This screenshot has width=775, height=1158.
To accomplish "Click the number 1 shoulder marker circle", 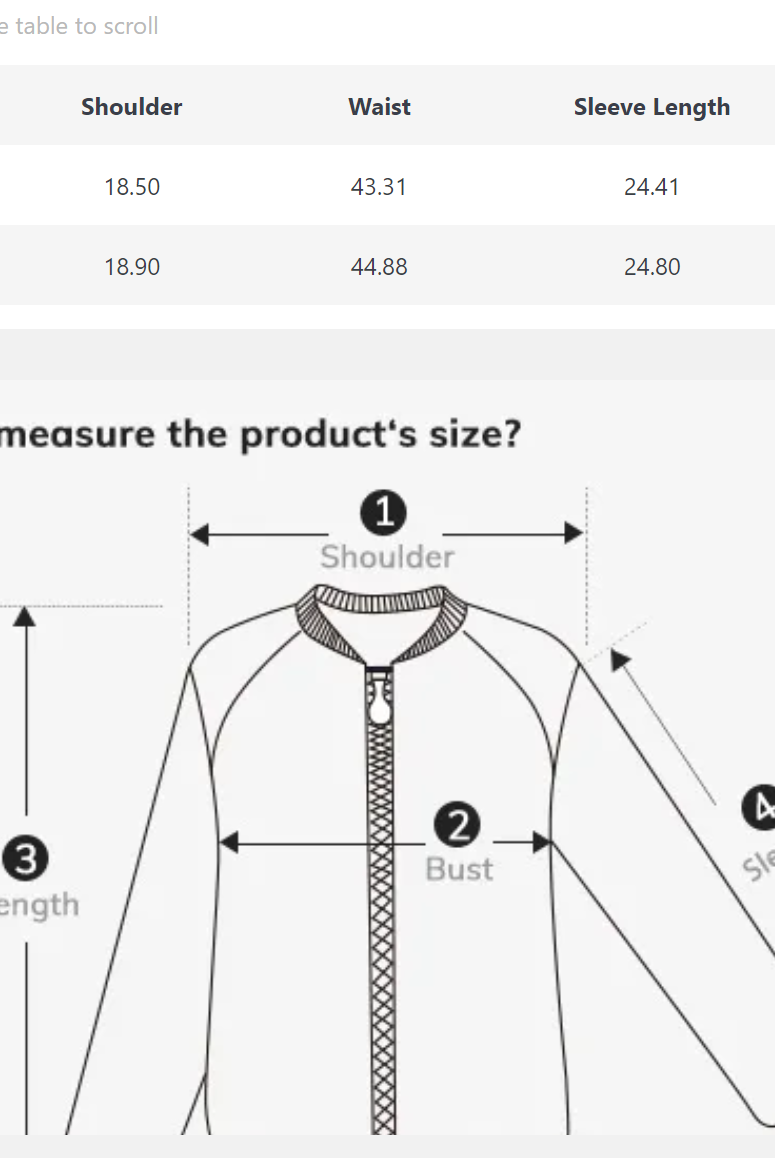I will click(383, 514).
